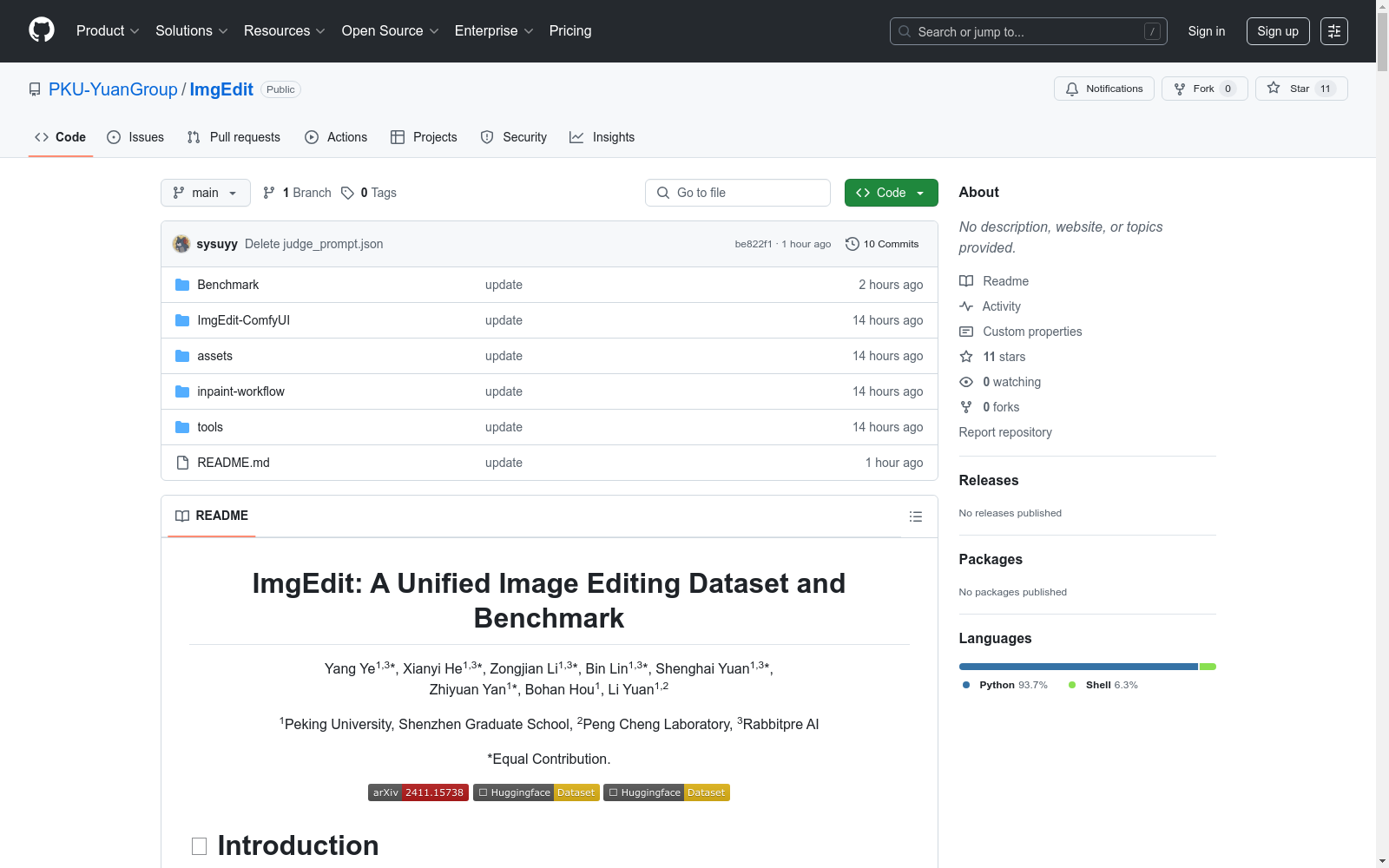Click the Search or jump to field
The image size is (1389, 868).
point(1029,31)
